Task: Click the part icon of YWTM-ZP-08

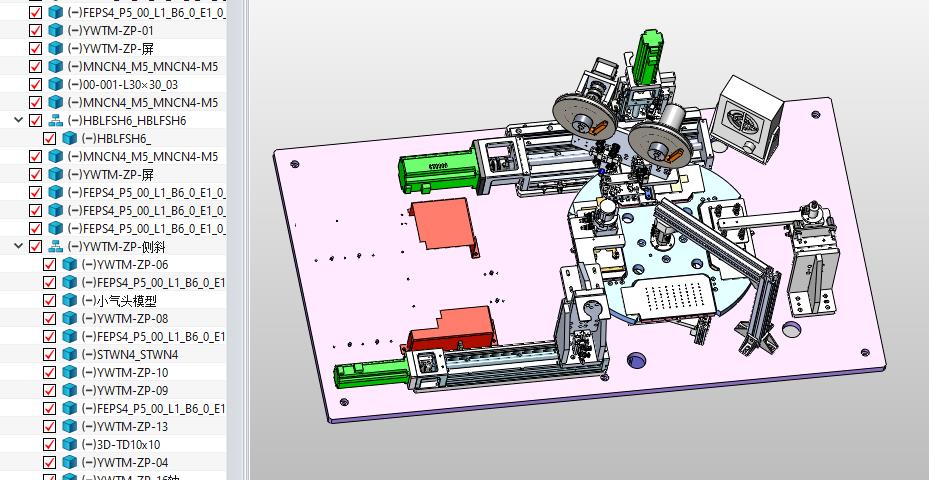Action: coord(69,318)
